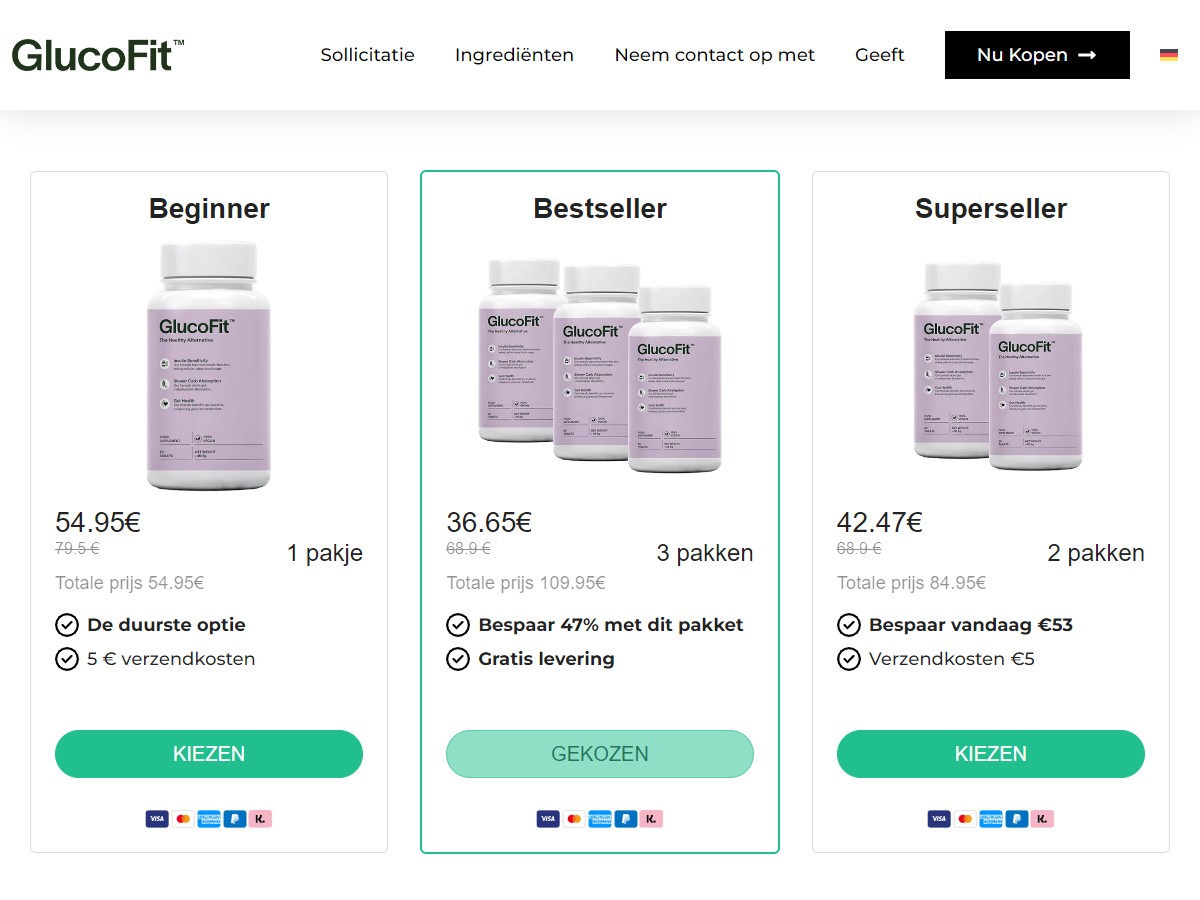
Task: Open the Sollicitatie menu item
Action: pyautogui.click(x=367, y=55)
